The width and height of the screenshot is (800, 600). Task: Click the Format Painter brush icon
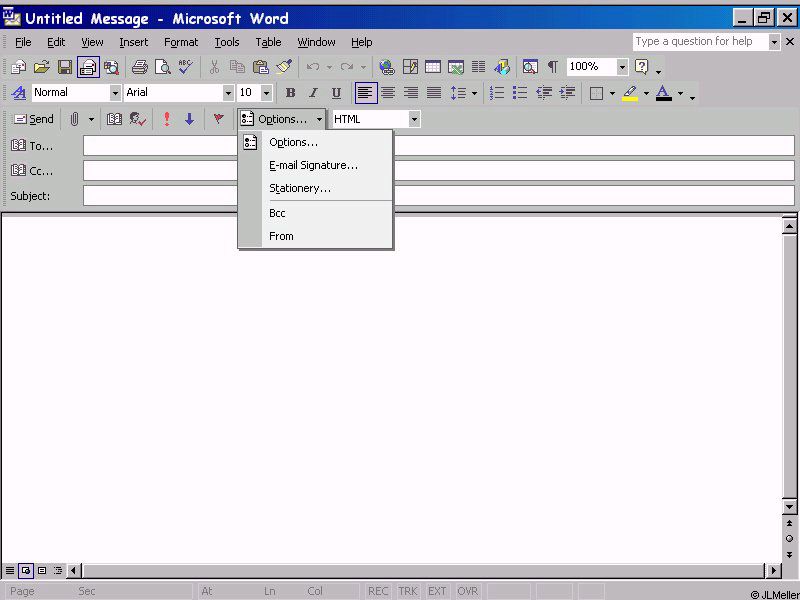pos(284,67)
